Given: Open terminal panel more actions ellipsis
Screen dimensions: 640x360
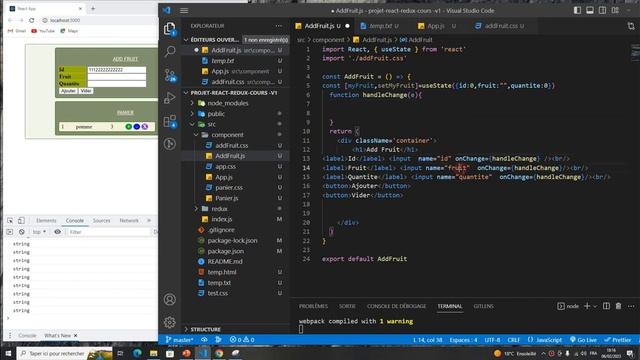Looking at the screenshot, I should tap(631, 306).
